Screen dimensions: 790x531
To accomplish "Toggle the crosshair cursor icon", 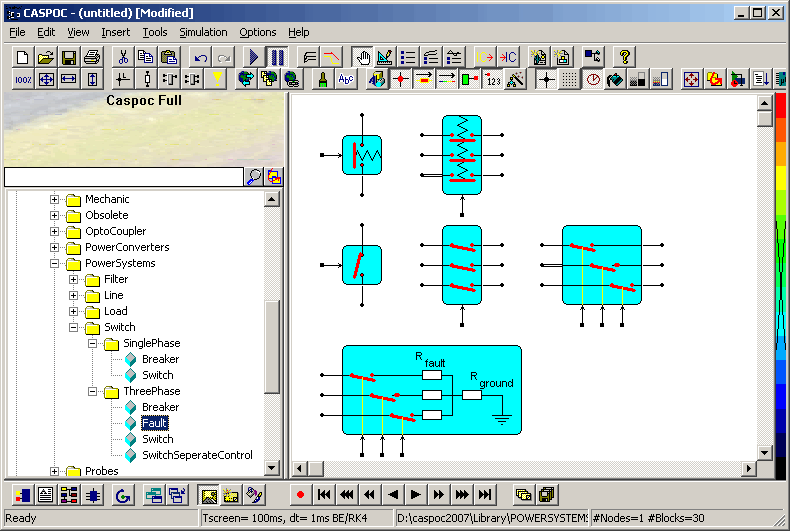I will [546, 79].
